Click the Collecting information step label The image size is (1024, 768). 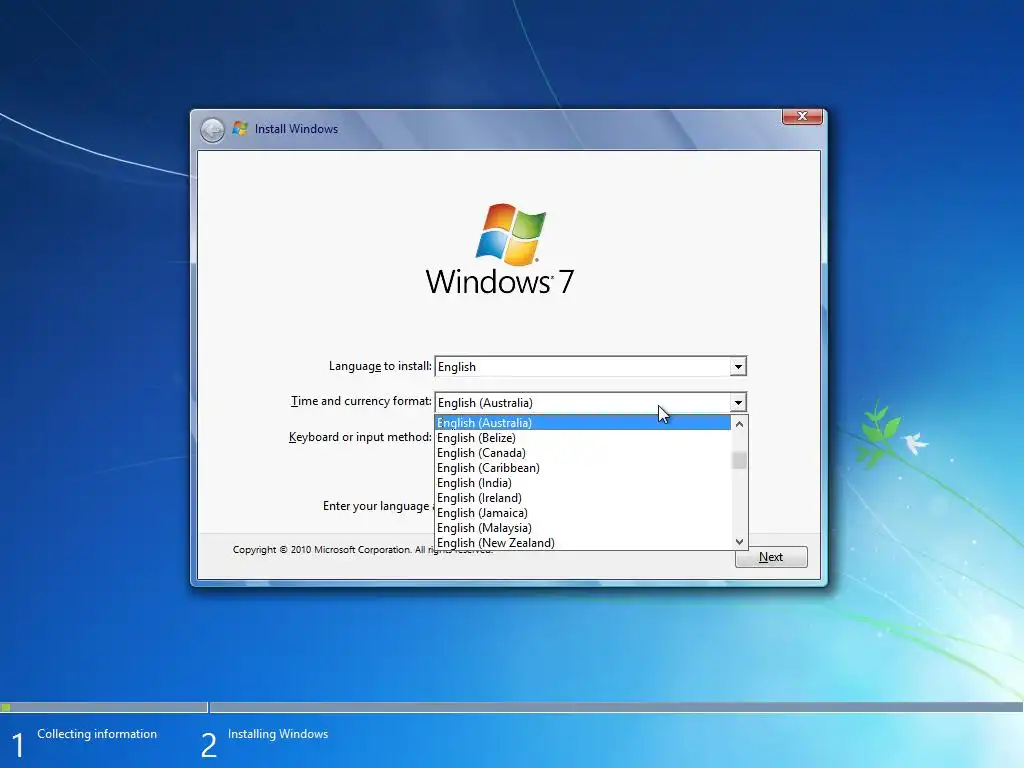point(97,734)
